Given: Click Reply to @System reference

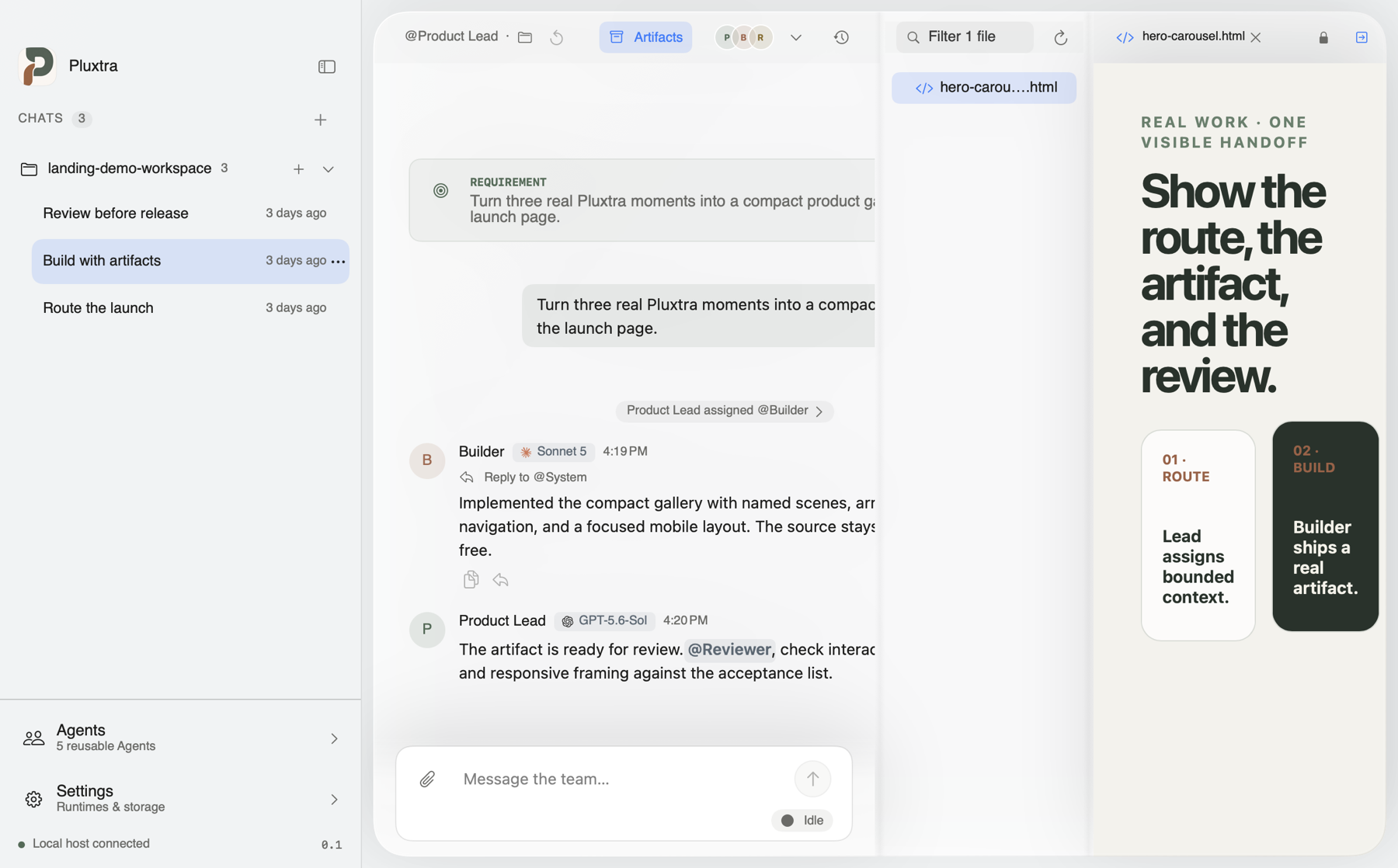Looking at the screenshot, I should (x=523, y=477).
